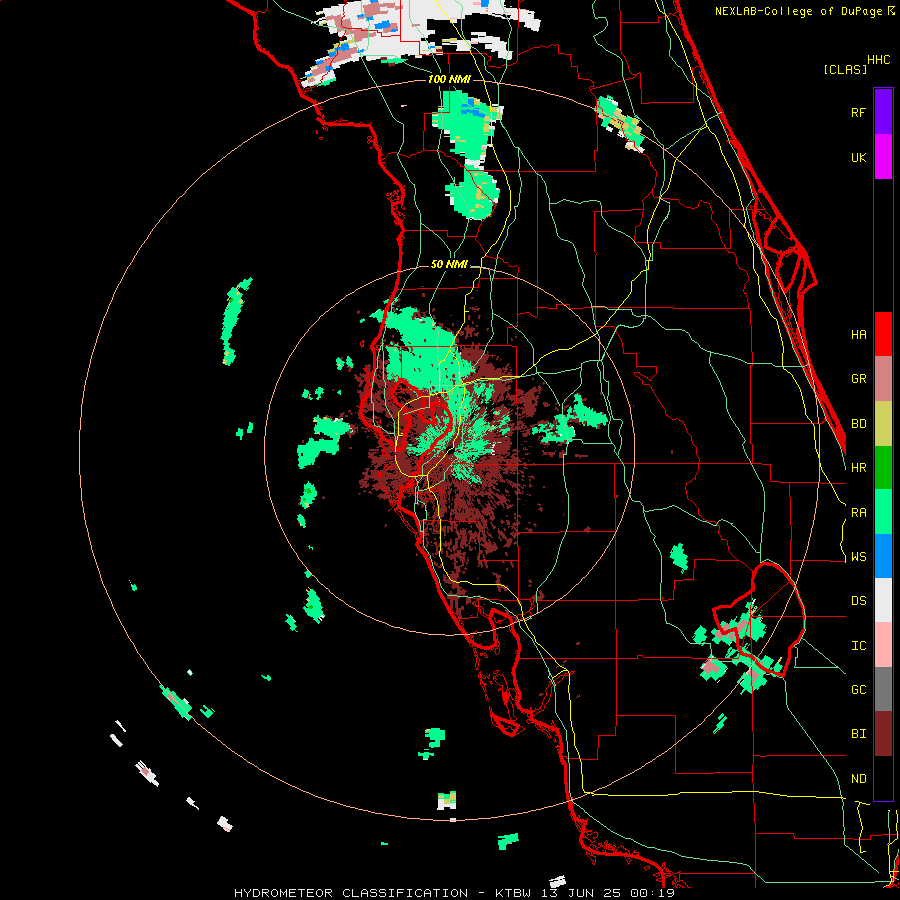Click the BI brown legend swatch
900x900 pixels.
click(x=883, y=734)
